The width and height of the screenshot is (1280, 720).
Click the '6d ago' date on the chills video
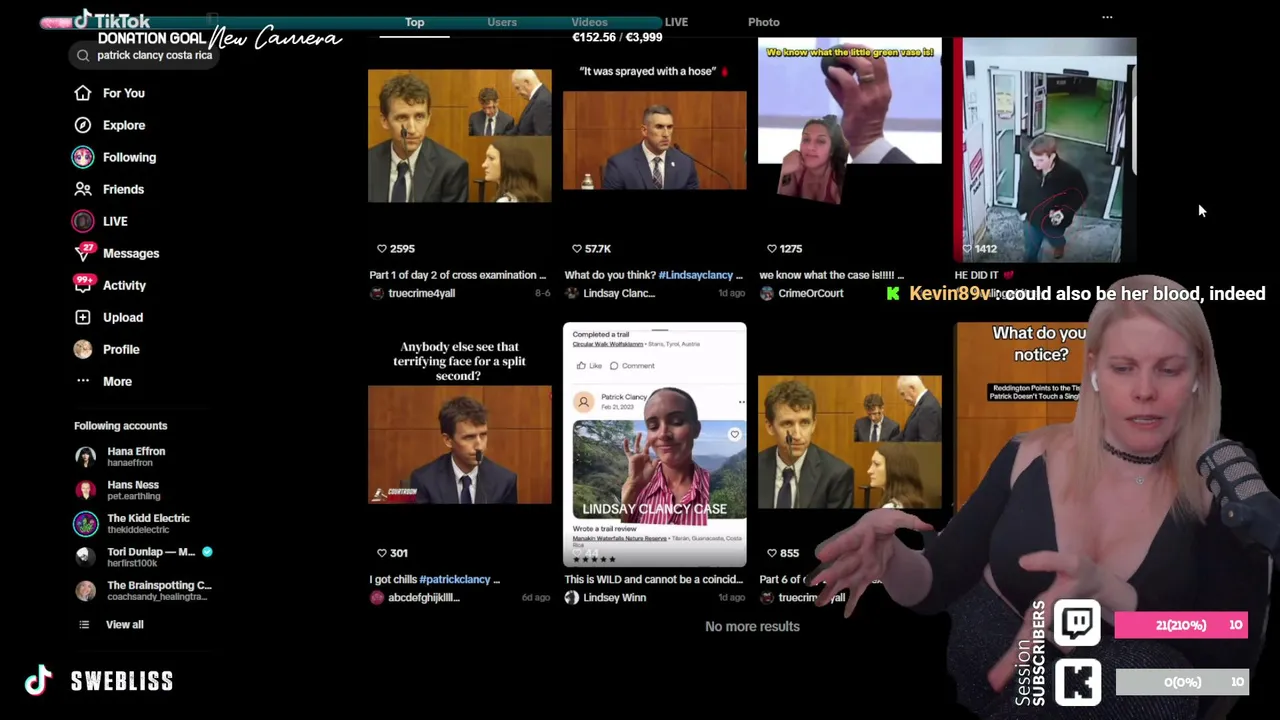click(536, 598)
